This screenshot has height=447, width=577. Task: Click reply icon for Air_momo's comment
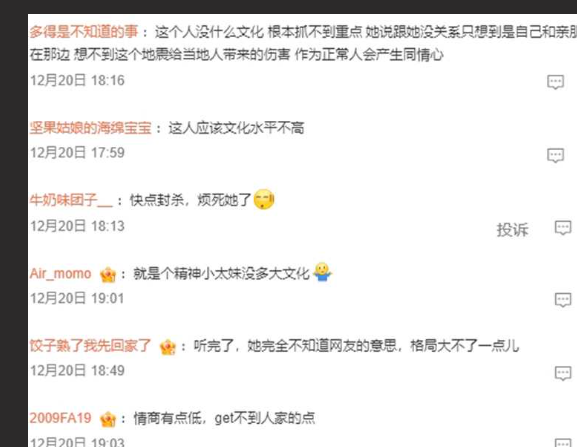point(563,300)
